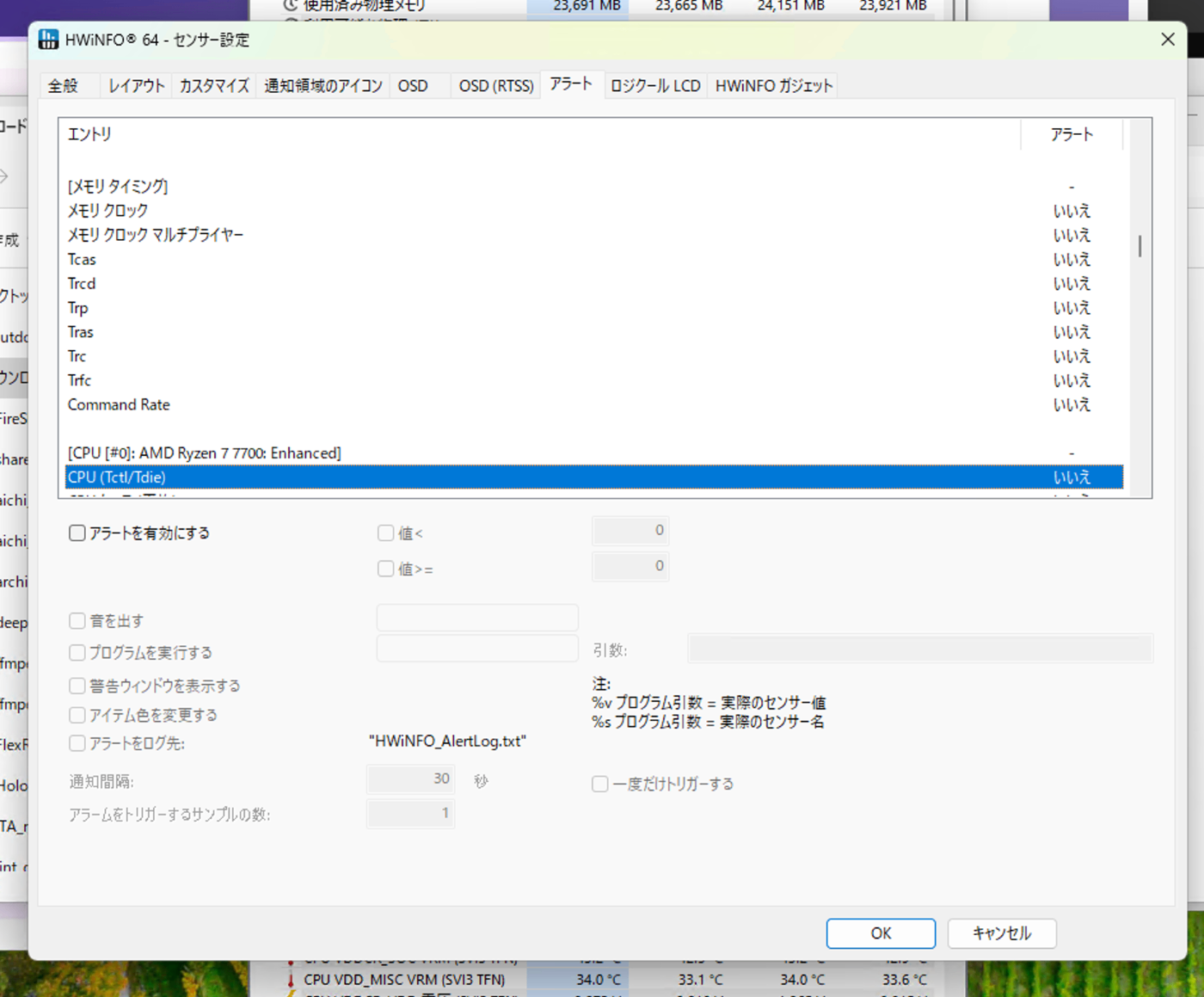Screen dimensions: 1204x997
Task: Toggle アイテム色を変更する checkbox
Action: [77, 715]
